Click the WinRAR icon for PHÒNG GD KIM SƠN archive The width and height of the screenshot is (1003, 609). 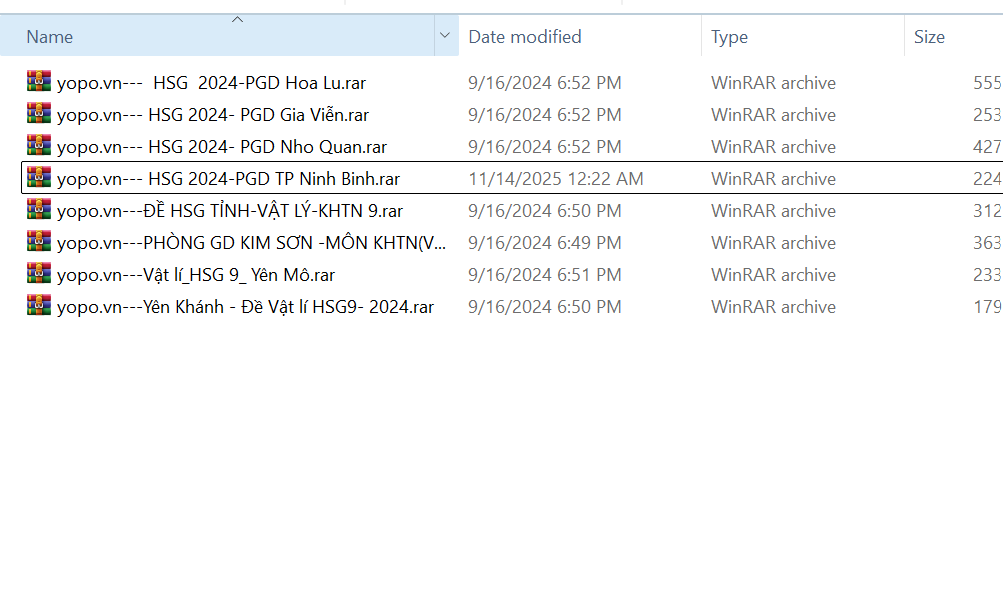point(39,243)
